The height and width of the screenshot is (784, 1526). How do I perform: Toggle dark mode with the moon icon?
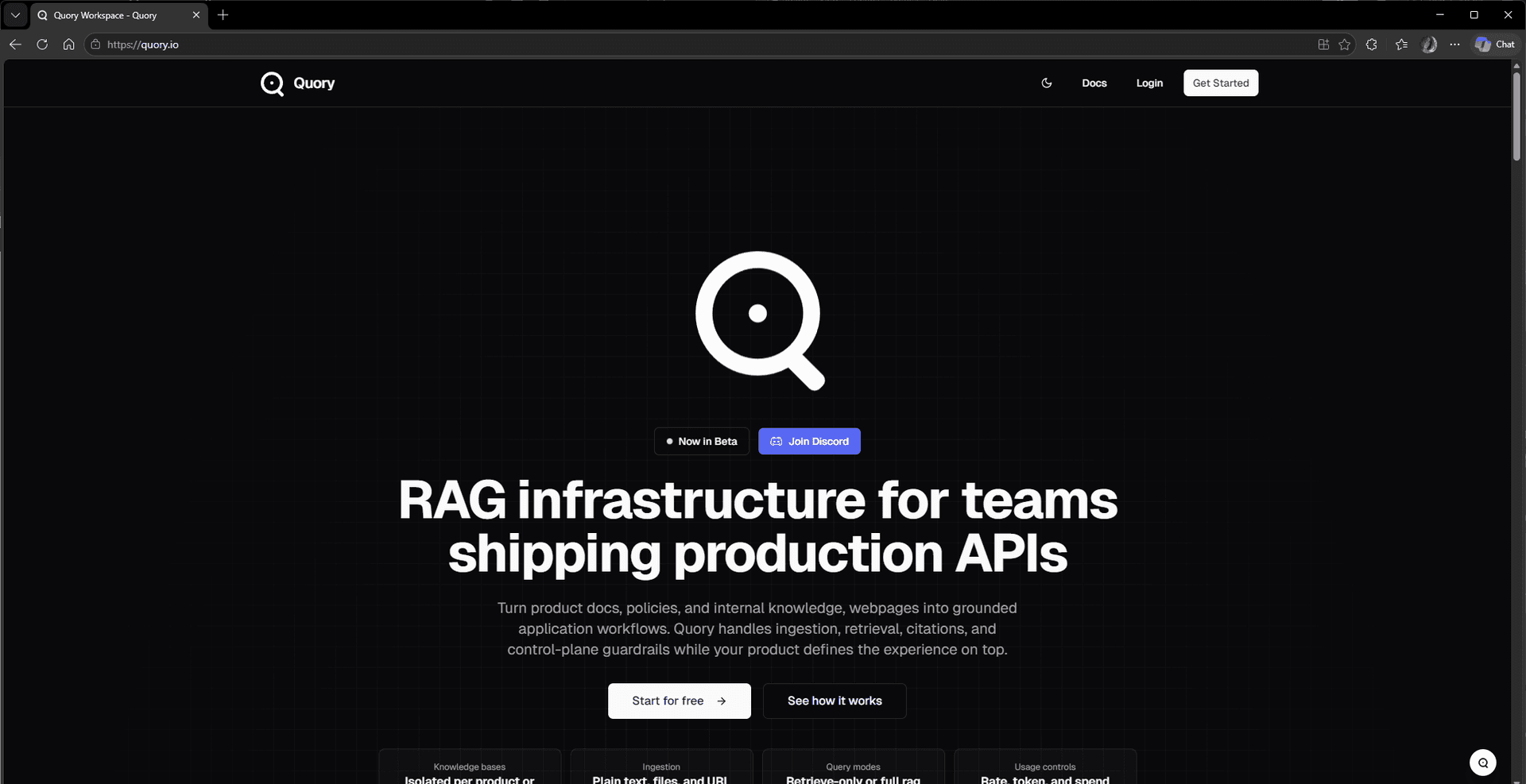1047,83
